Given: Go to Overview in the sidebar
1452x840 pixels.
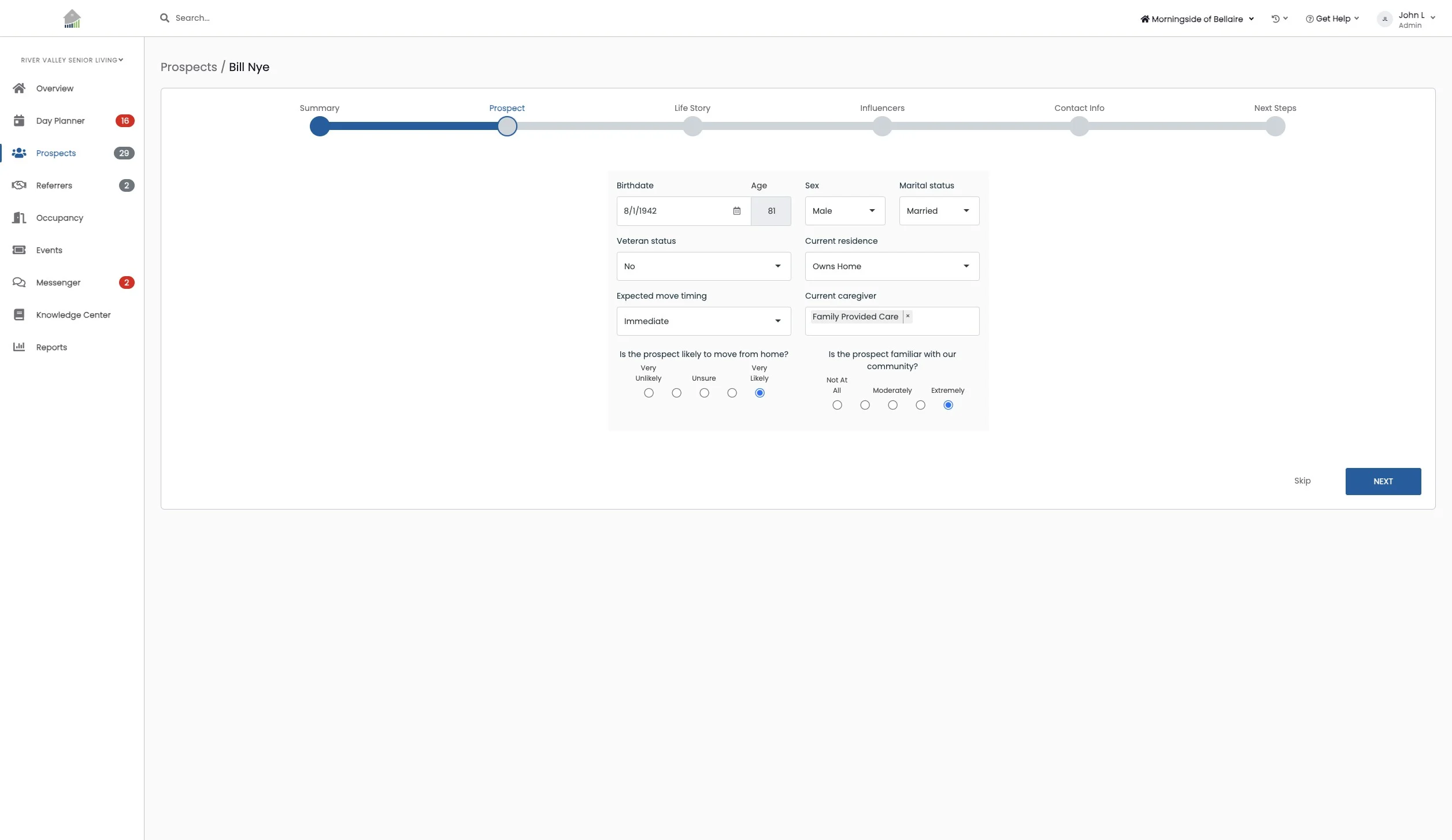Looking at the screenshot, I should pyautogui.click(x=55, y=88).
